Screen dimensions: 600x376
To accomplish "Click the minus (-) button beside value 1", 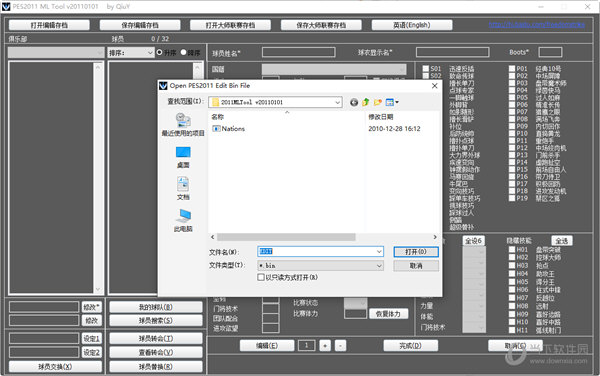I will coord(341,346).
